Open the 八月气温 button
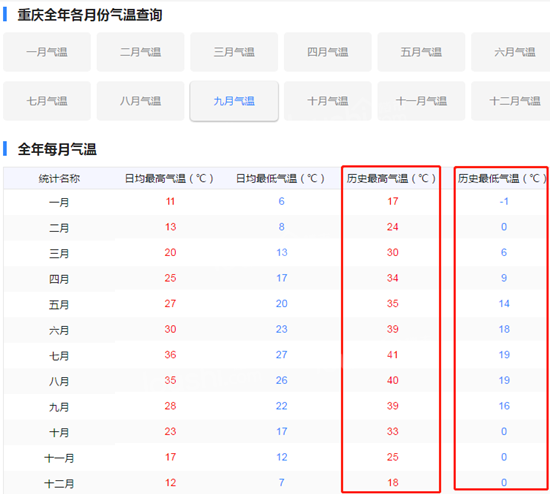The image size is (550, 494). coord(140,101)
